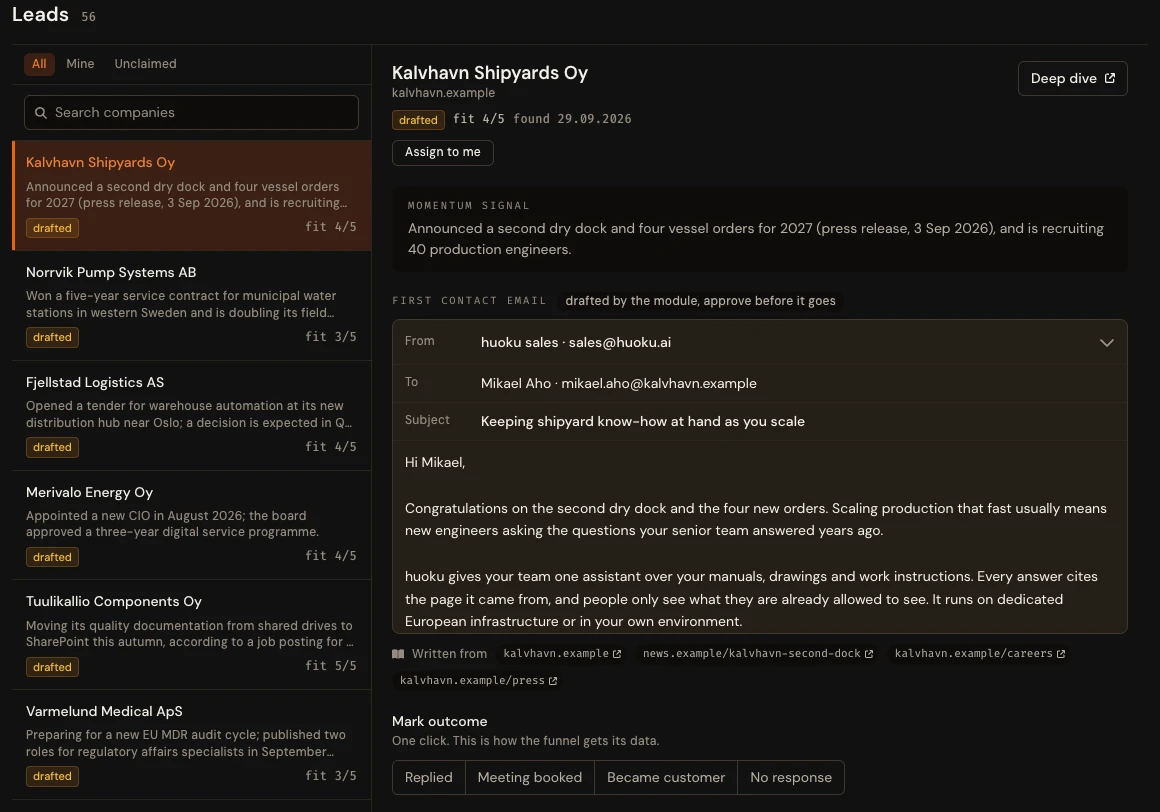
Task: Click the drafted badge in the lead header
Action: coord(418,120)
